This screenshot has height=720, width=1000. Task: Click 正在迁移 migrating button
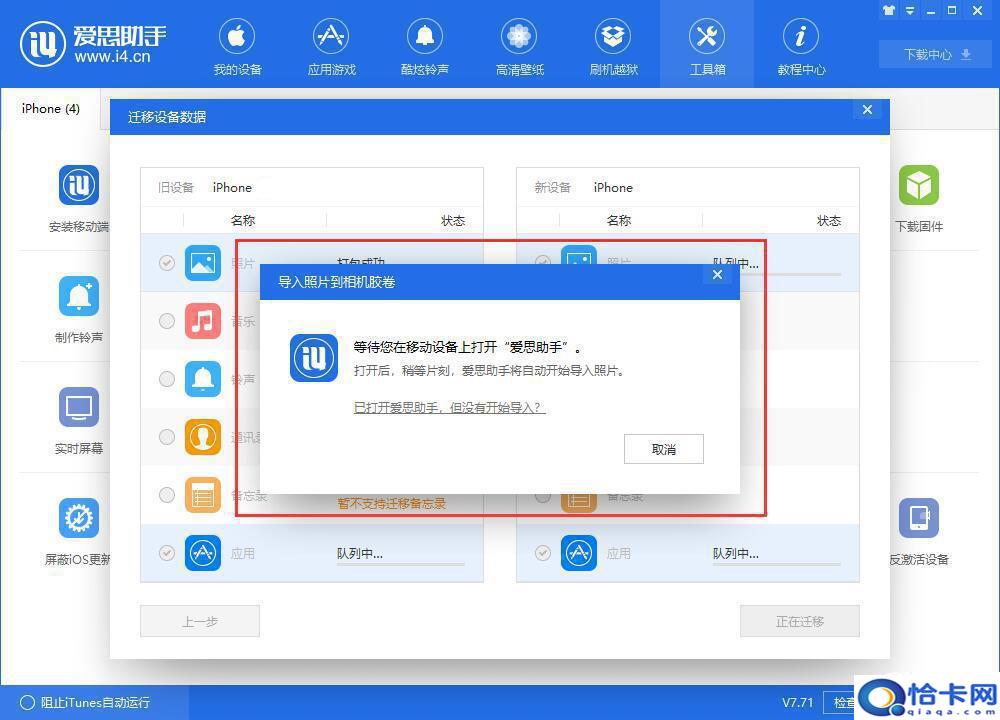click(800, 621)
